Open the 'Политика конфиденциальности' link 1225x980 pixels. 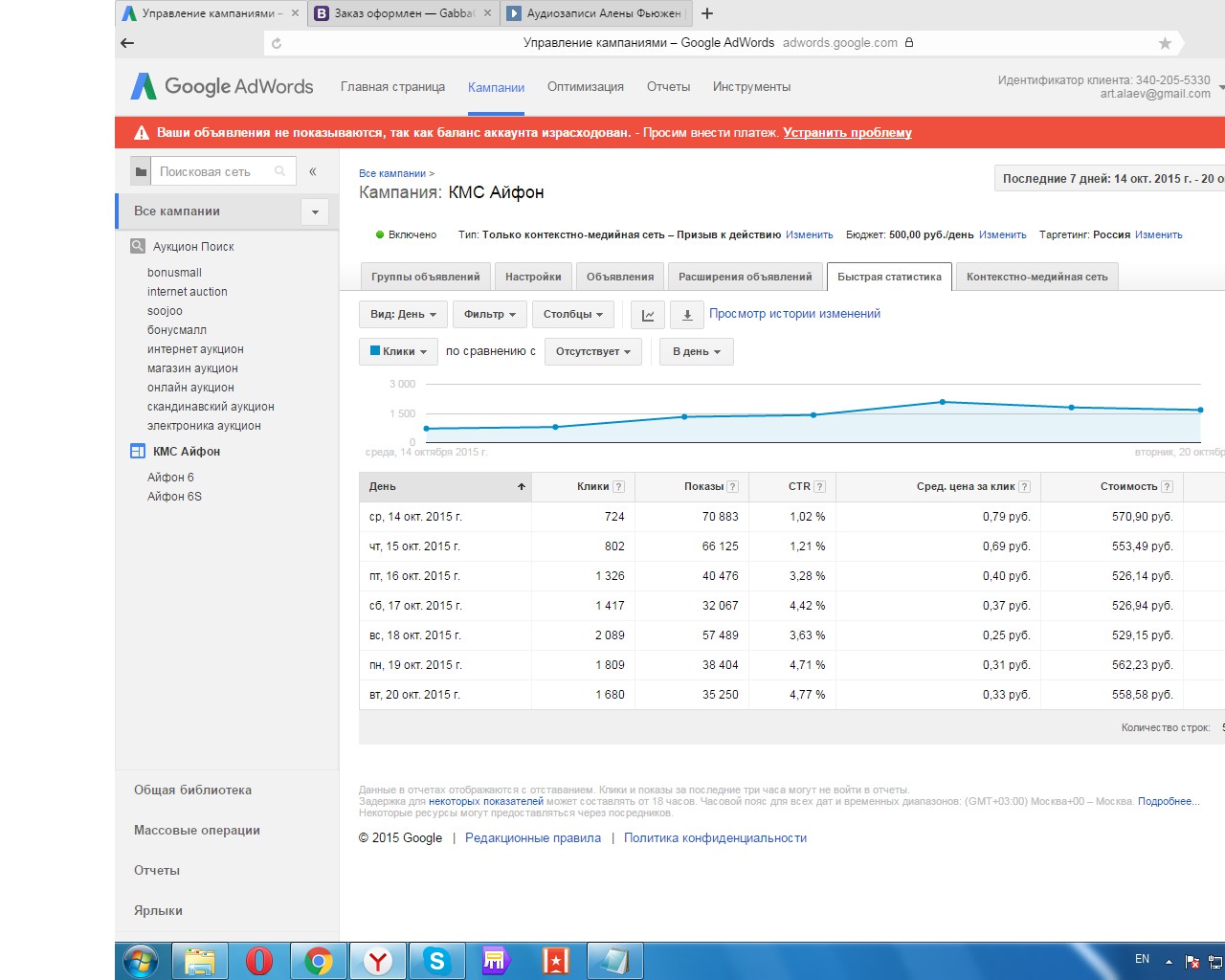[716, 838]
